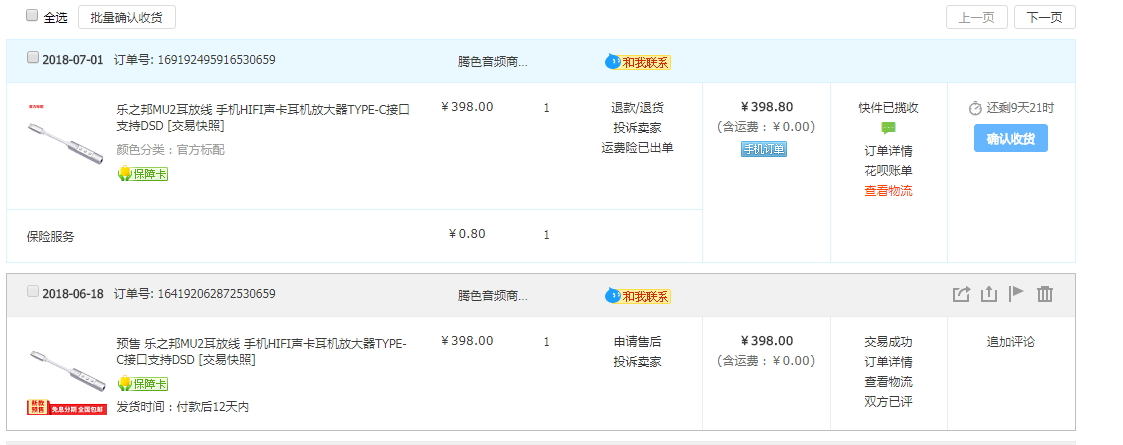Click the trash icon to delete the 2018-06-18 order
The width and height of the screenshot is (1123, 445).
click(x=1045, y=294)
